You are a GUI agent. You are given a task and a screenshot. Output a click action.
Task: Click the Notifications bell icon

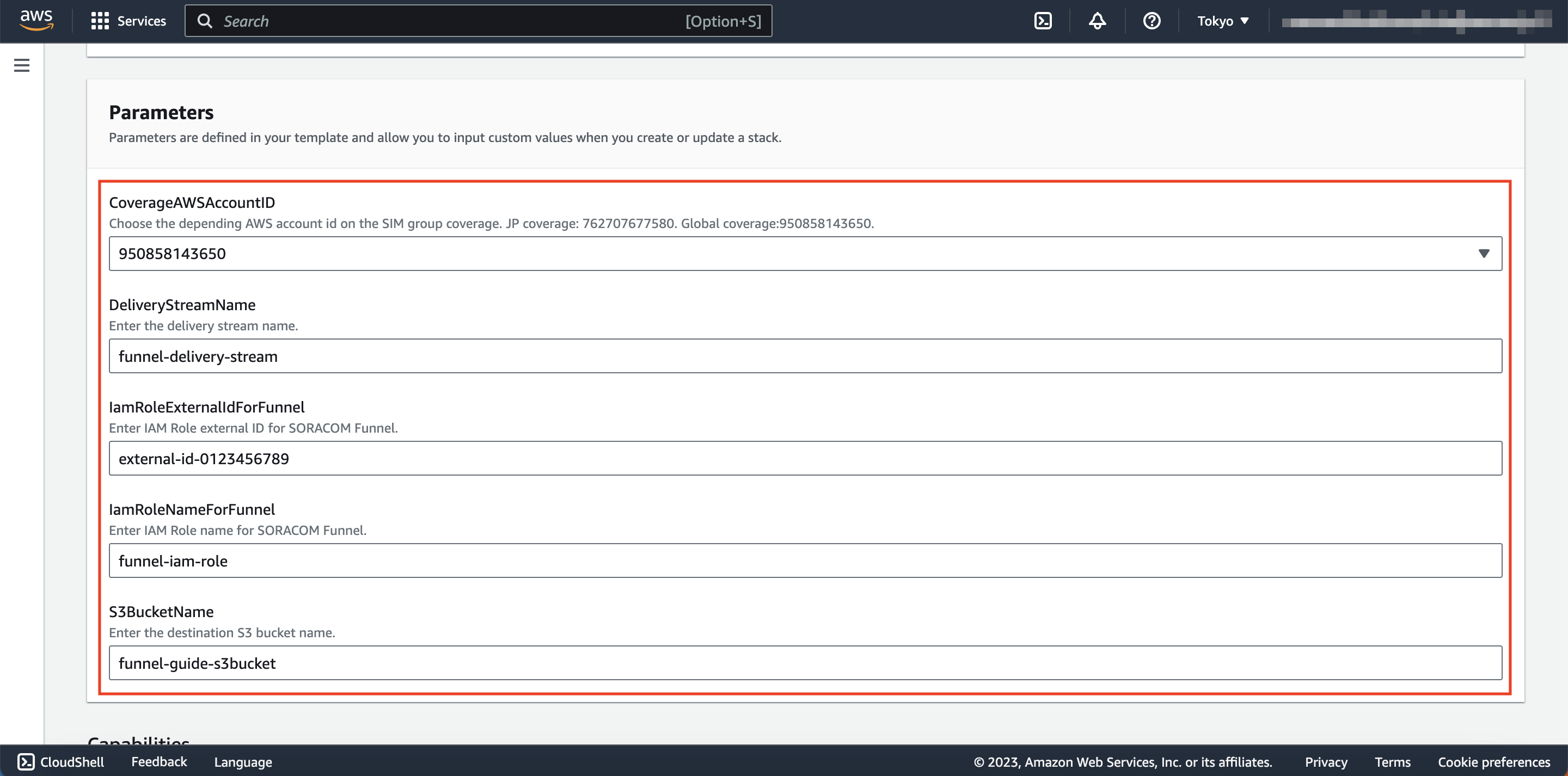(x=1097, y=20)
